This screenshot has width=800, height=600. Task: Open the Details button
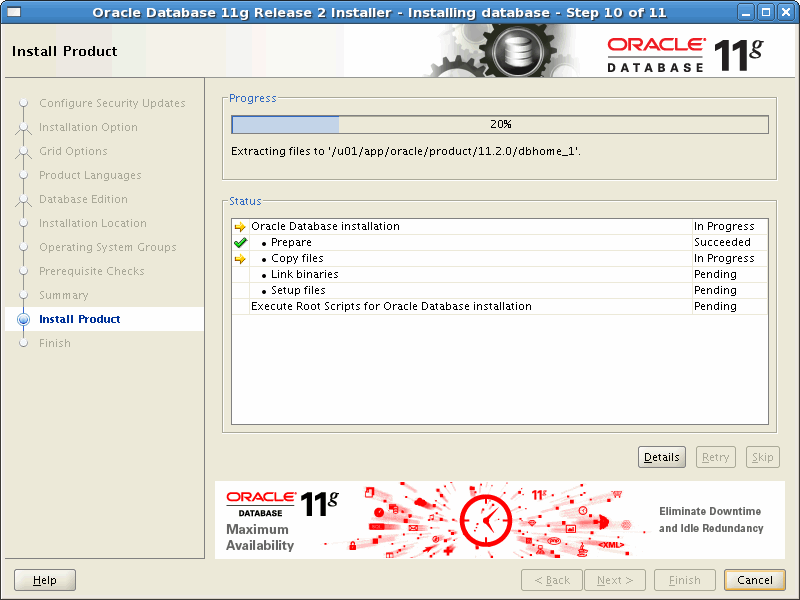[662, 457]
